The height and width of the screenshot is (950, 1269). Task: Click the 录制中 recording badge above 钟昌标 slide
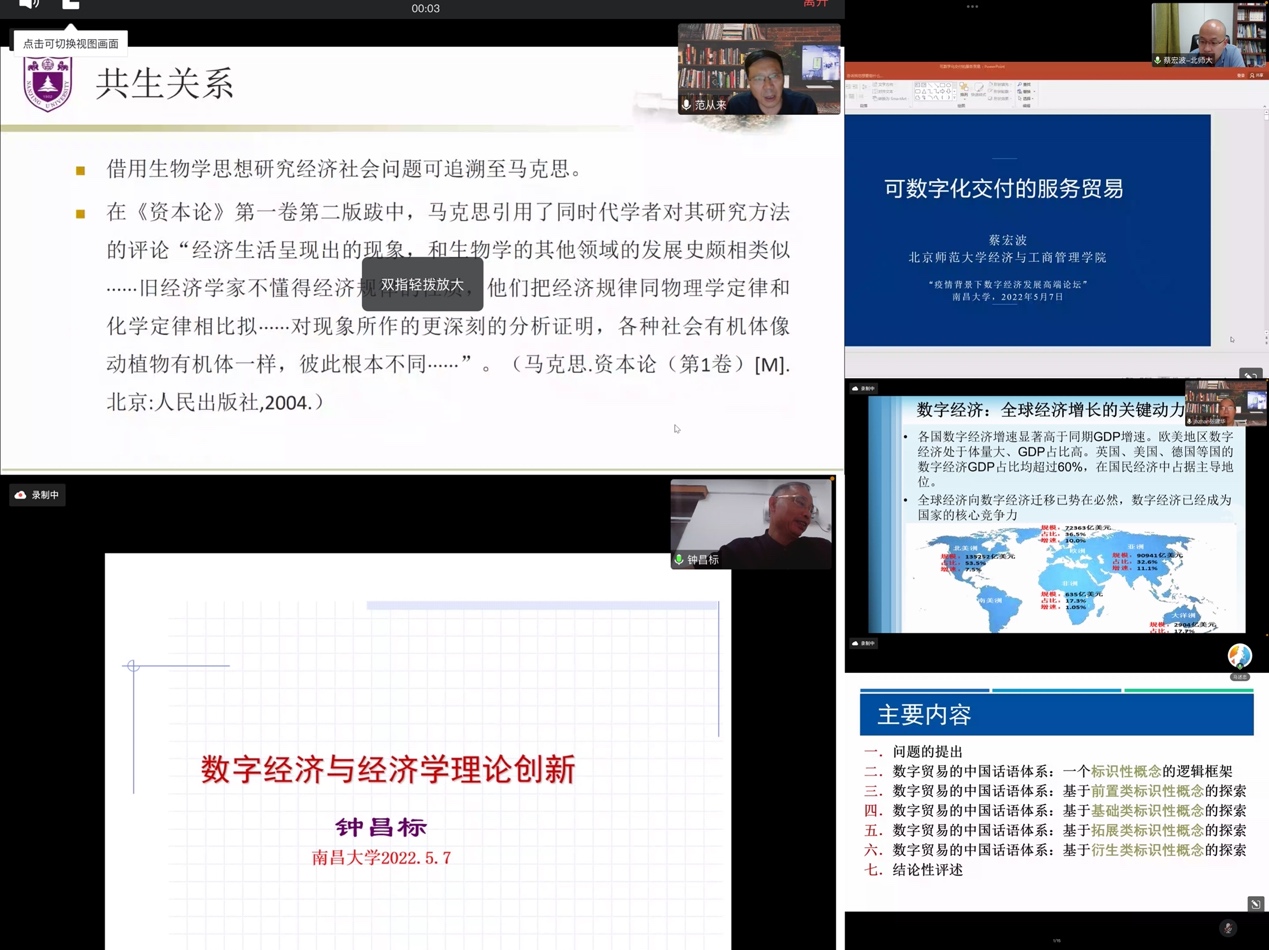tap(38, 495)
